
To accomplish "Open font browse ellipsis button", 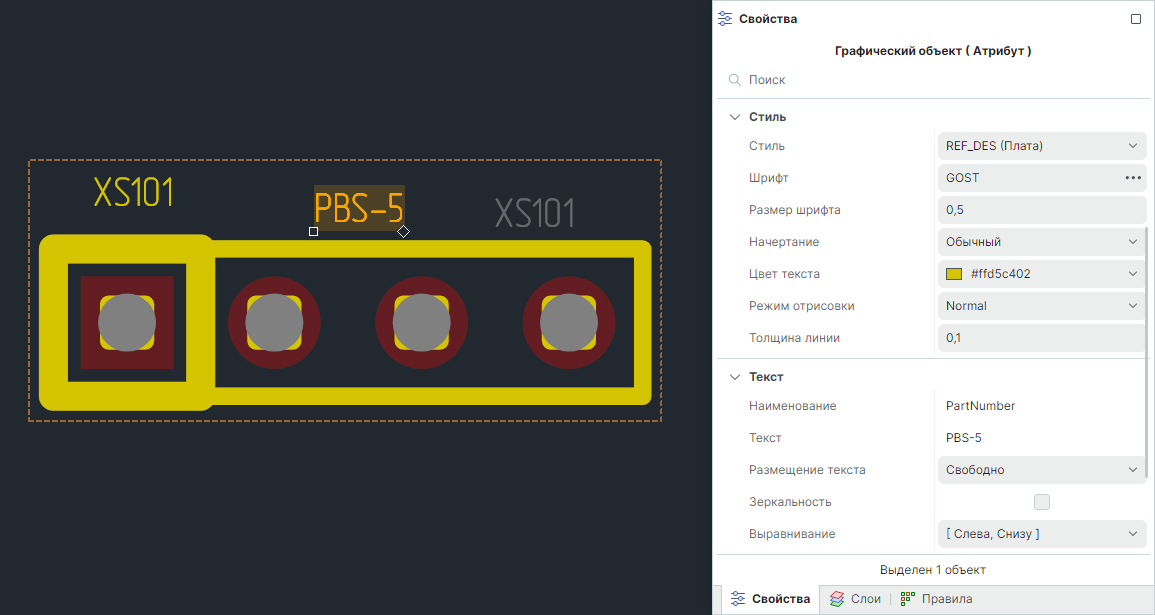I will [x=1133, y=178].
